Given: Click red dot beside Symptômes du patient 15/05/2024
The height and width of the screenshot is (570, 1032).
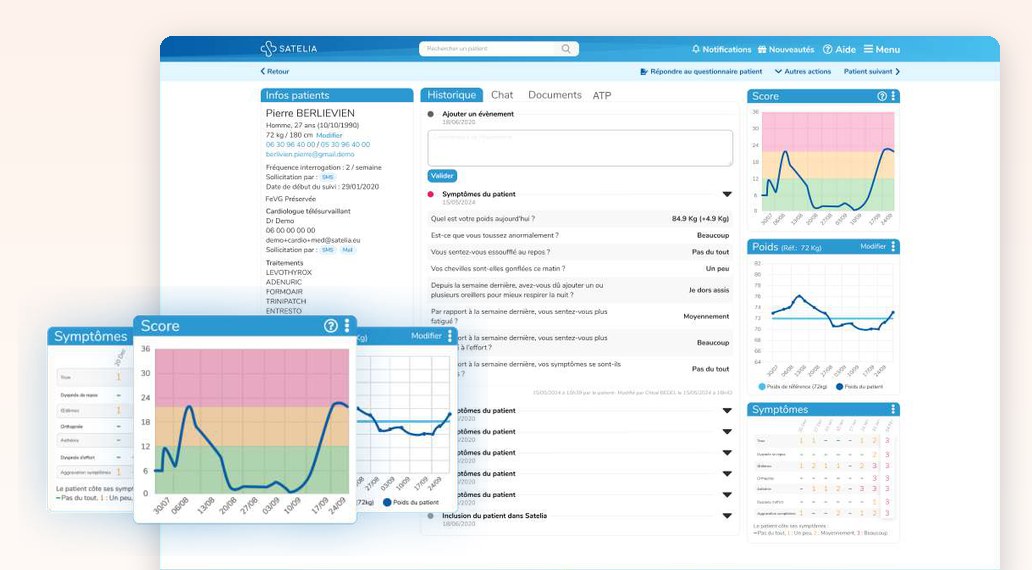Looking at the screenshot, I should click(430, 194).
